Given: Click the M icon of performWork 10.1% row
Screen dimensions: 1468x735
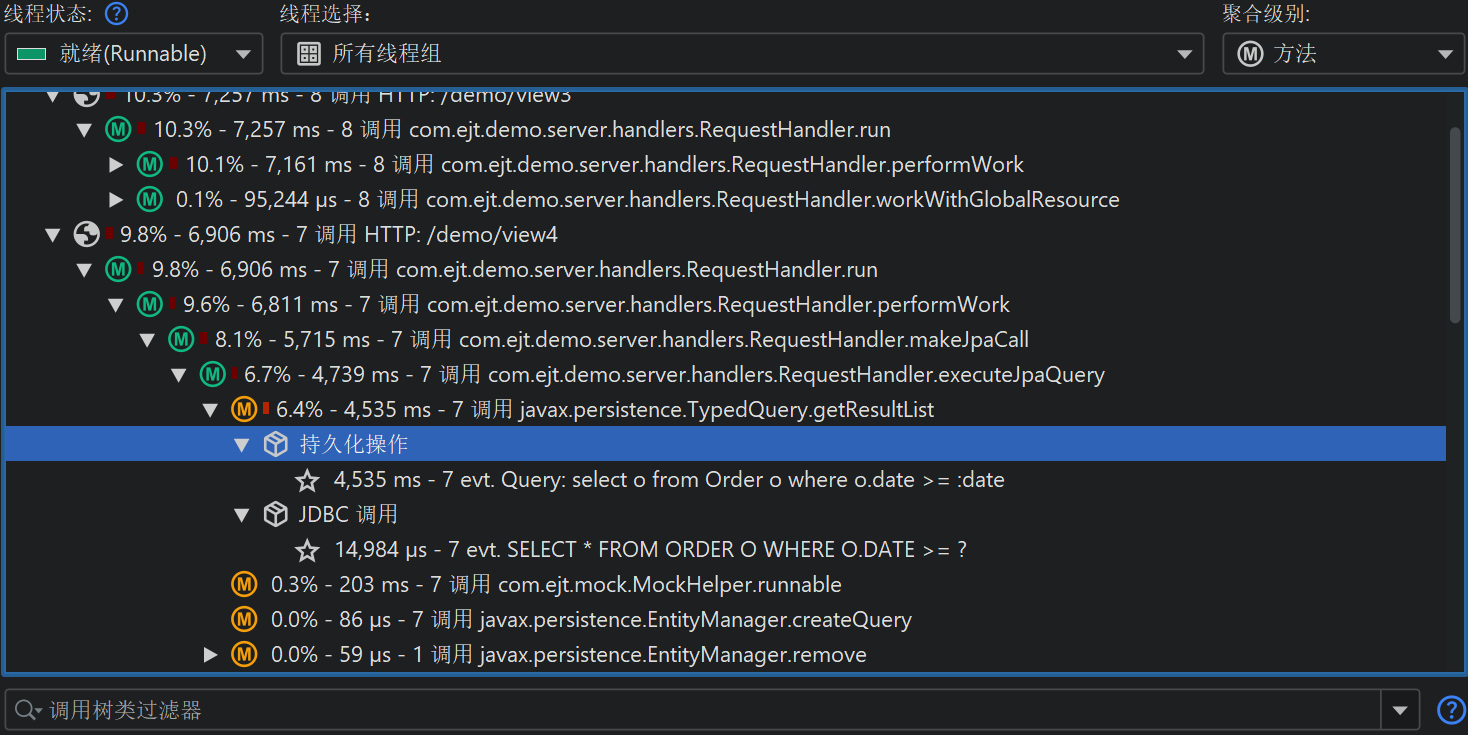Looking at the screenshot, I should coord(150,165).
